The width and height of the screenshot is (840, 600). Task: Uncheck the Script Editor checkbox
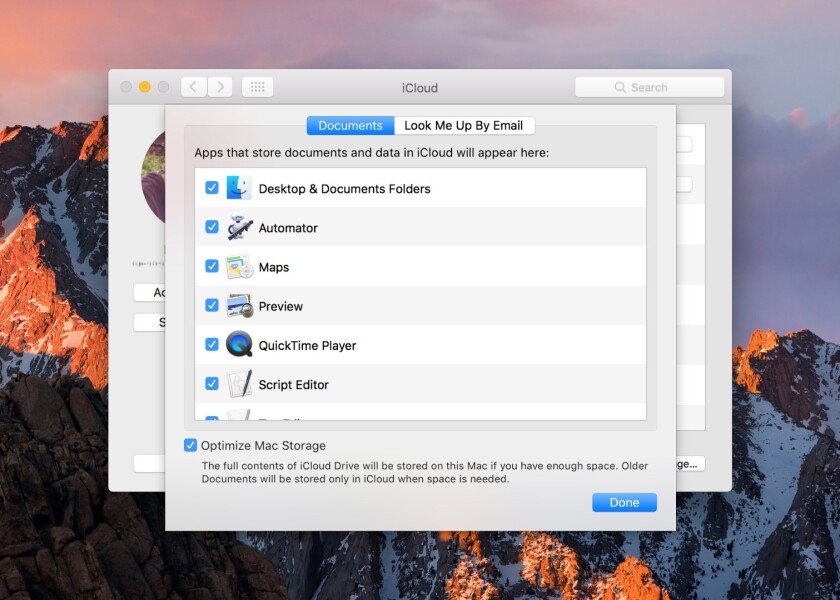click(212, 384)
